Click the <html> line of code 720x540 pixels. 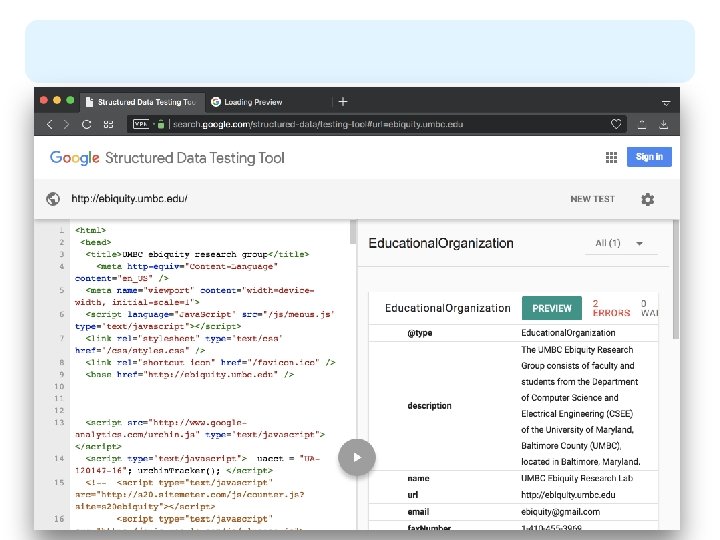click(x=90, y=230)
